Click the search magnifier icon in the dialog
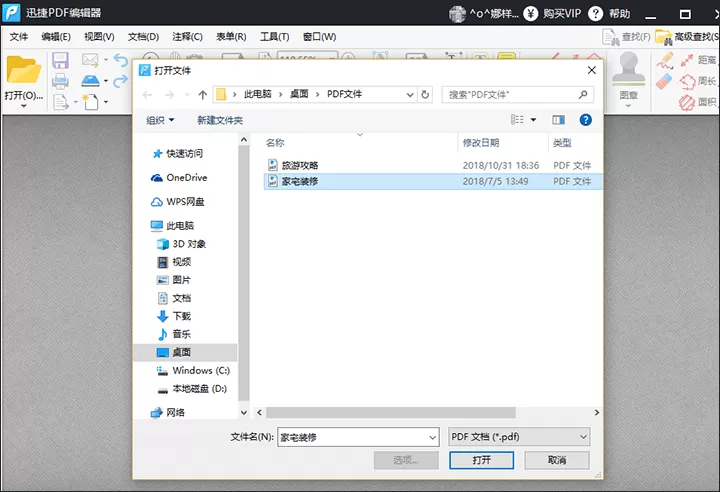 [x=583, y=95]
